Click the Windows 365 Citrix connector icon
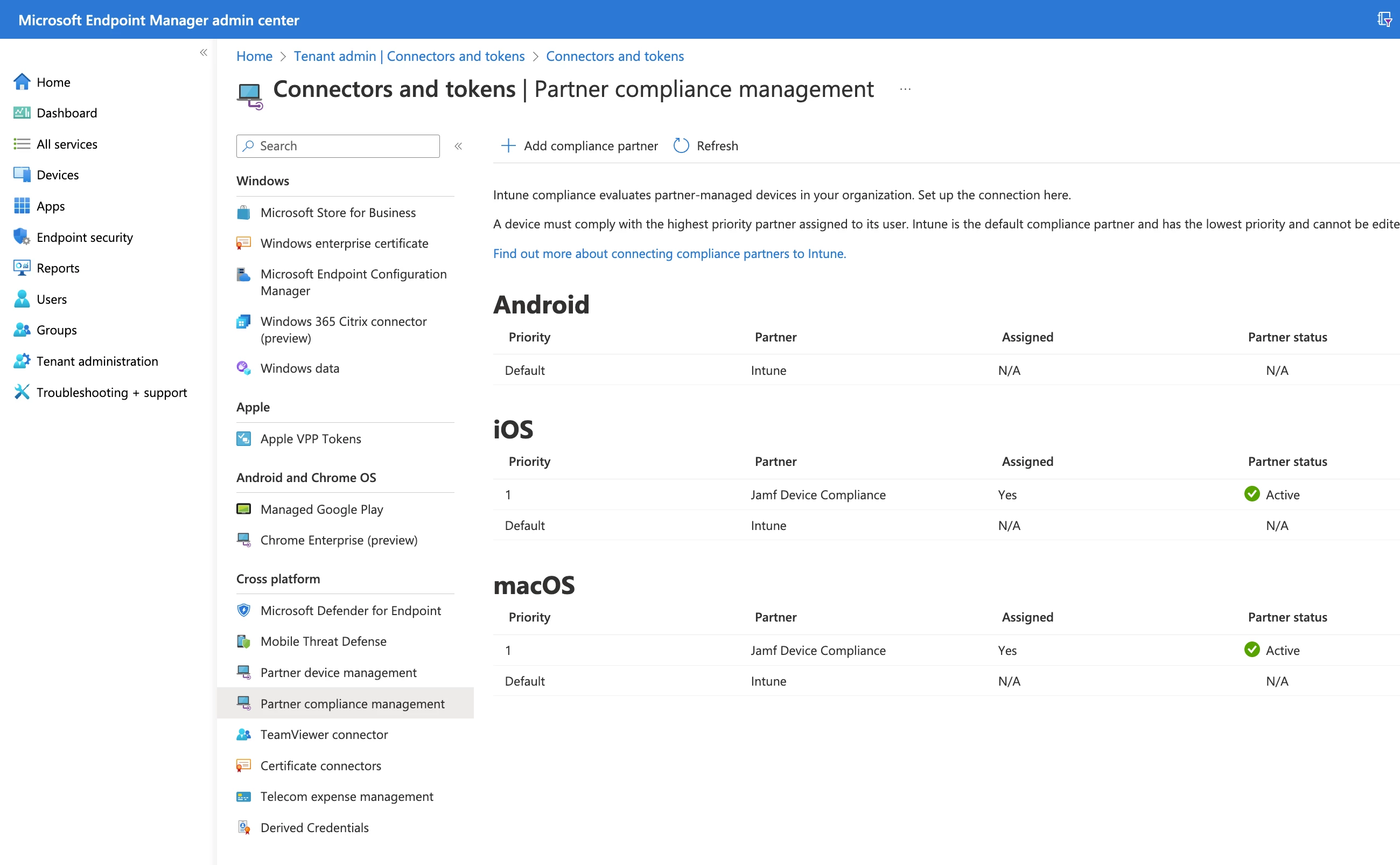 [x=243, y=322]
